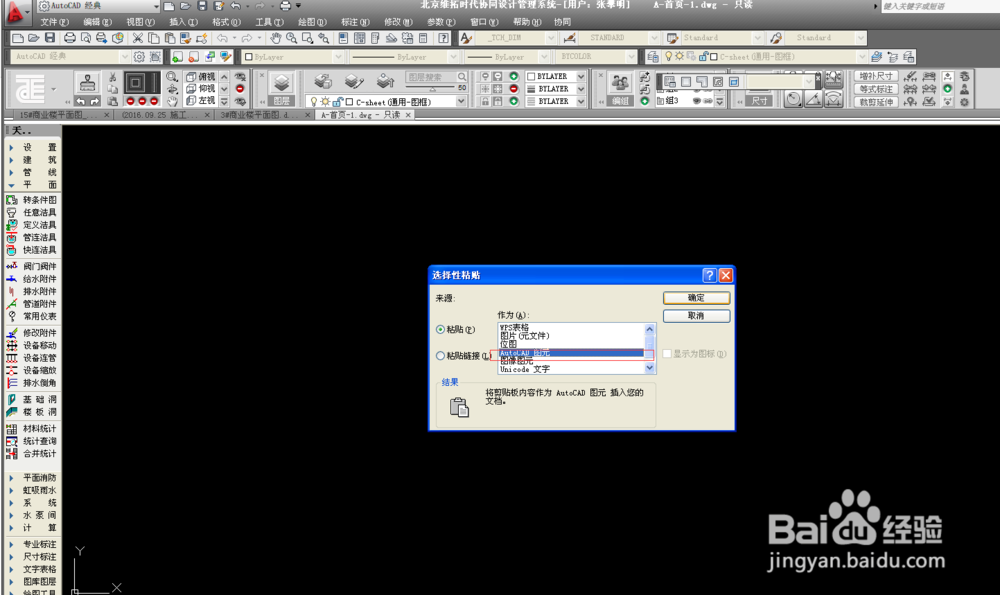Open the help question mark icon in toolbar
Screen dimensions: 1000x595
pos(443,38)
